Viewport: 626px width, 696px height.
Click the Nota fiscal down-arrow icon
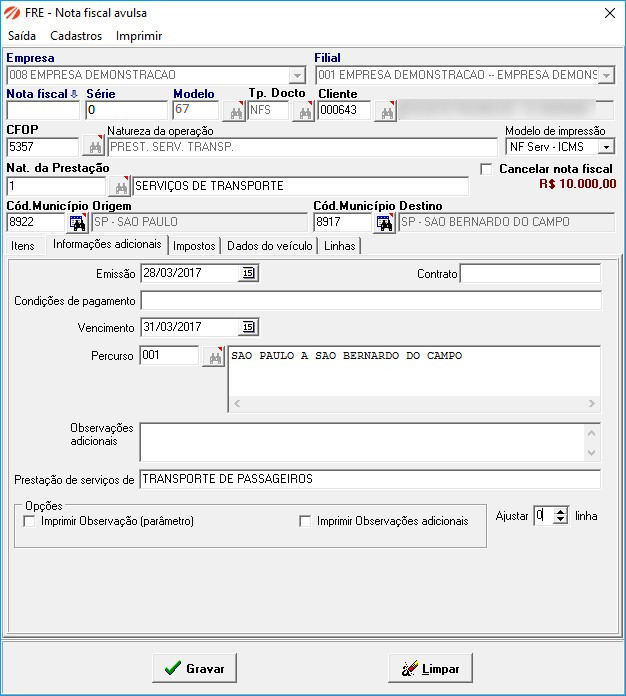[74, 94]
